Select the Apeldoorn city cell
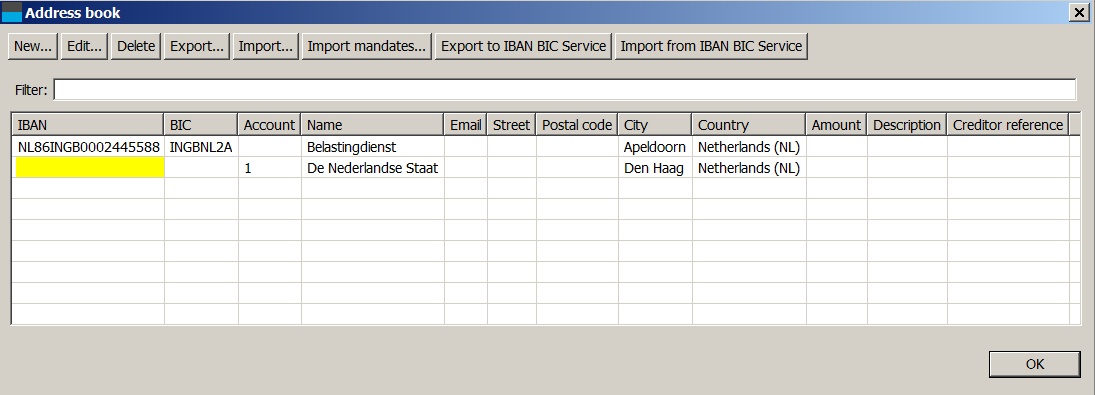 [x=655, y=147]
